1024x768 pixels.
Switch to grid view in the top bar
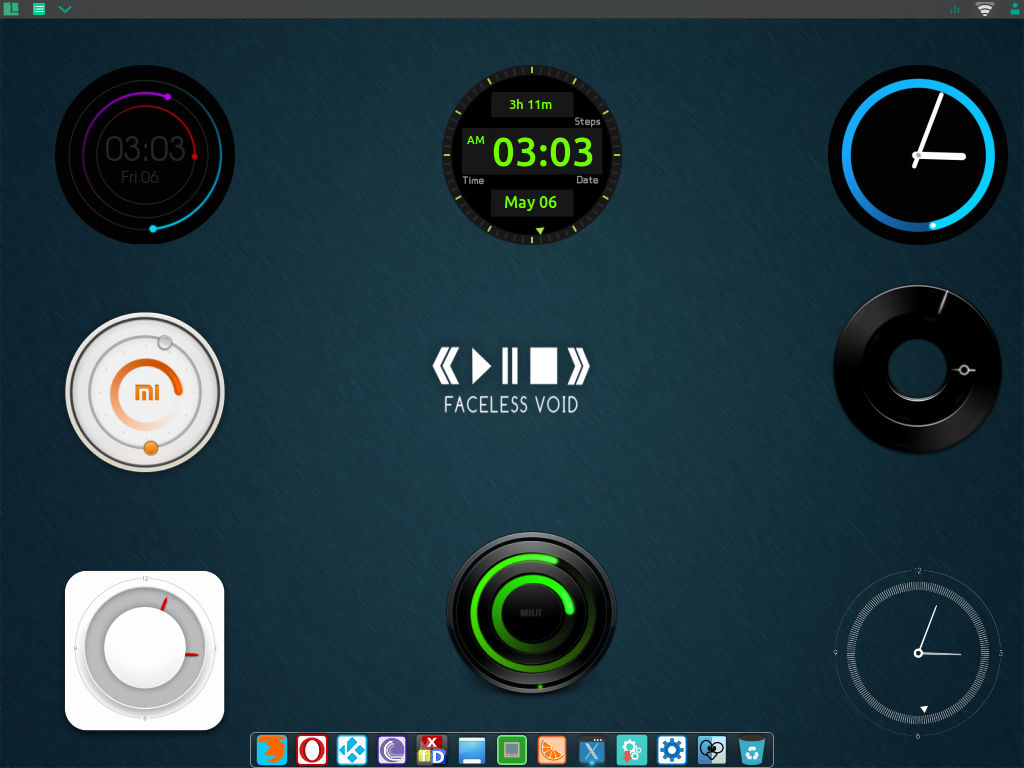click(11, 9)
